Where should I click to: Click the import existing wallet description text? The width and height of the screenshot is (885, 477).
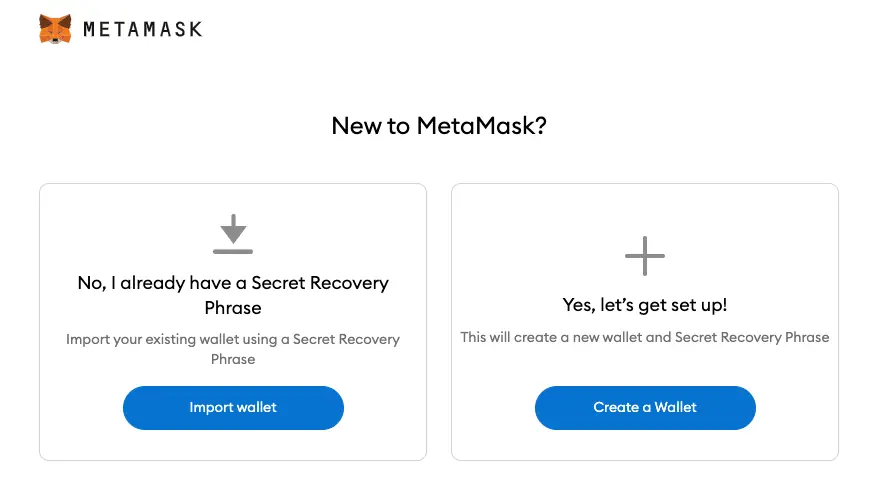pos(233,349)
